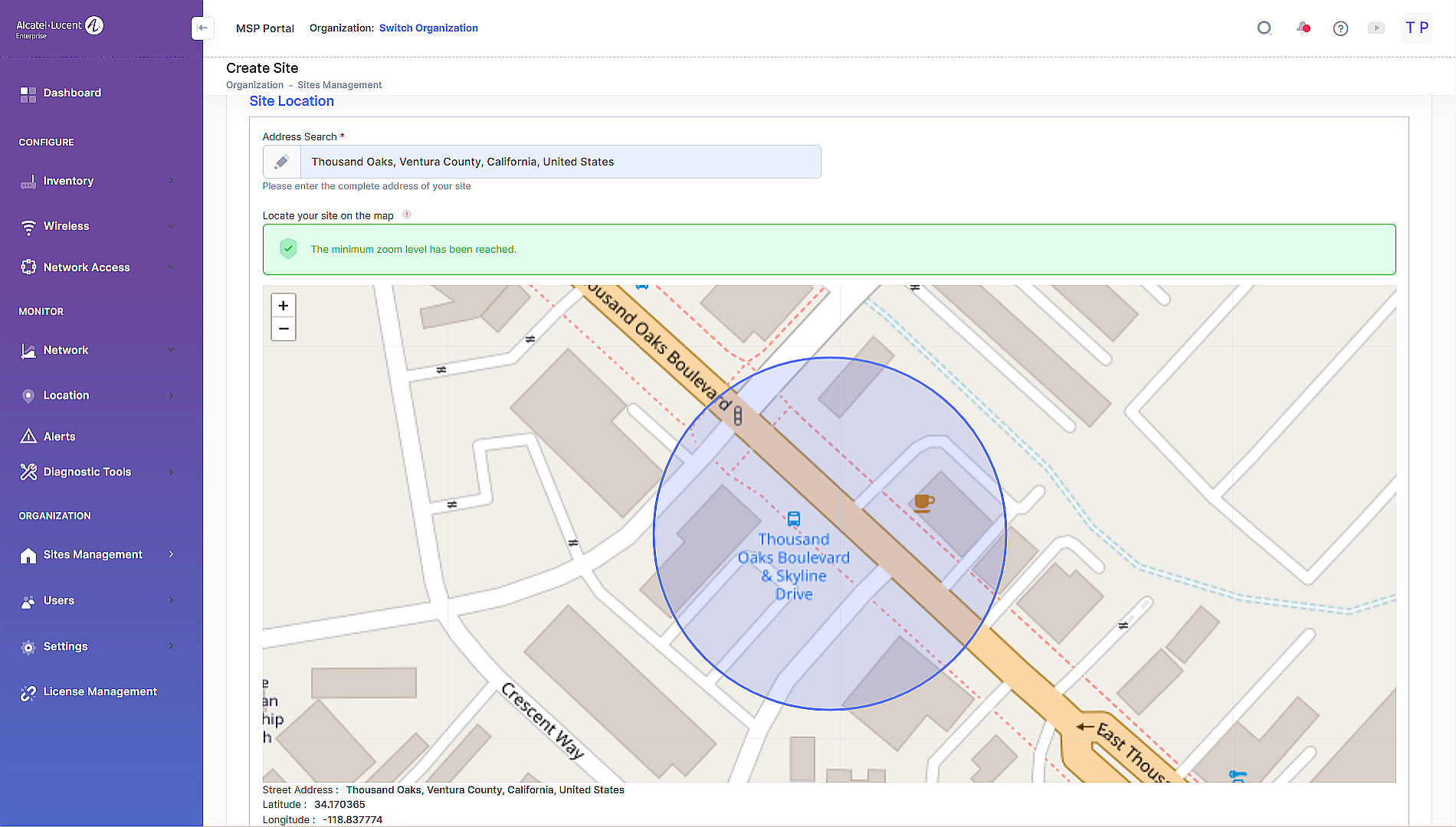Open the notifications bell

1303,28
